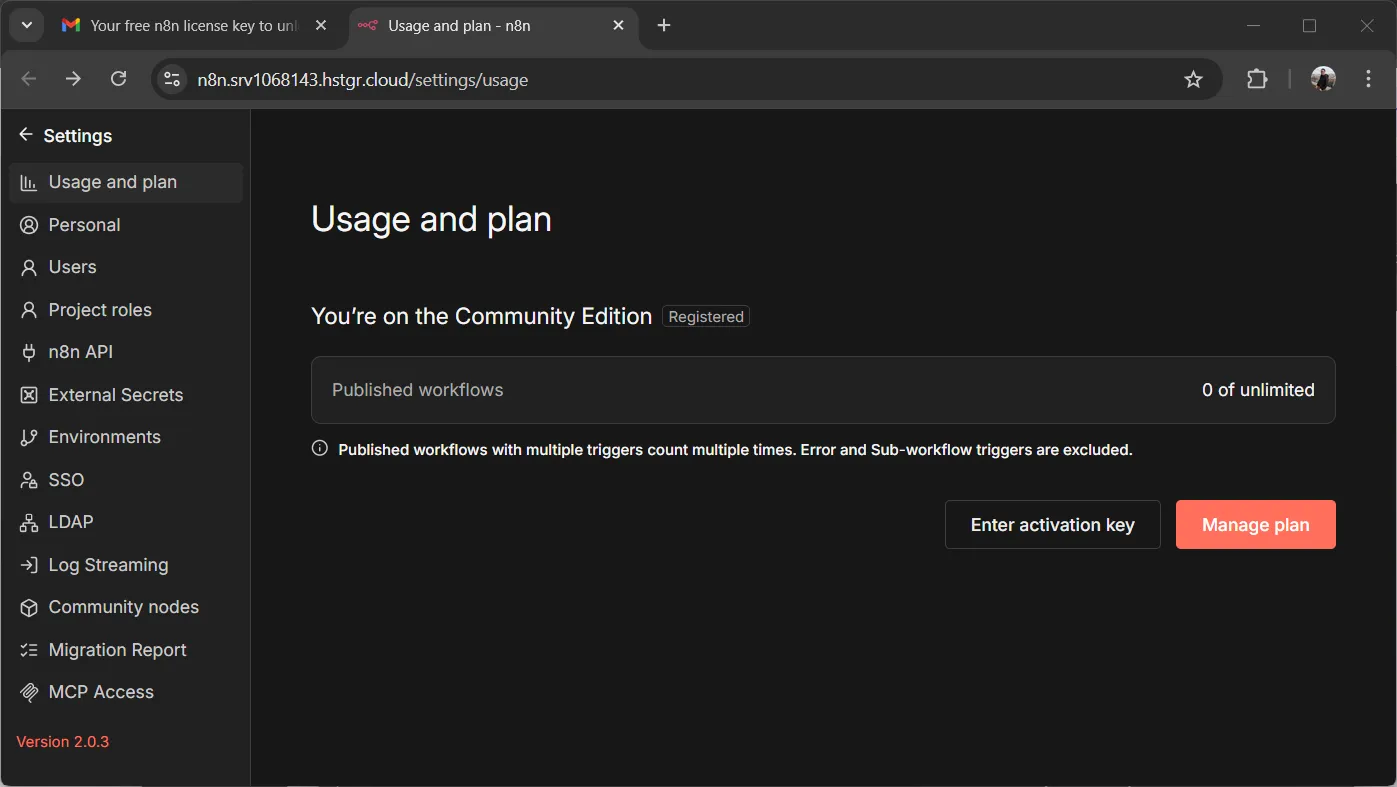Image resolution: width=1397 pixels, height=787 pixels.
Task: Open Project roles in sidebar
Action: (100, 310)
